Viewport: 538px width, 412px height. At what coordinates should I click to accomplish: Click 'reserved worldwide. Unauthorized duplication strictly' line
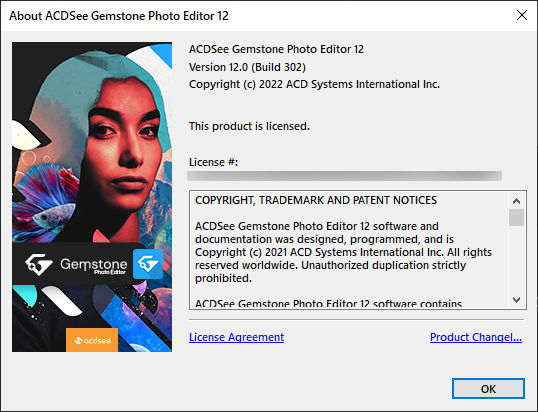tap(330, 265)
